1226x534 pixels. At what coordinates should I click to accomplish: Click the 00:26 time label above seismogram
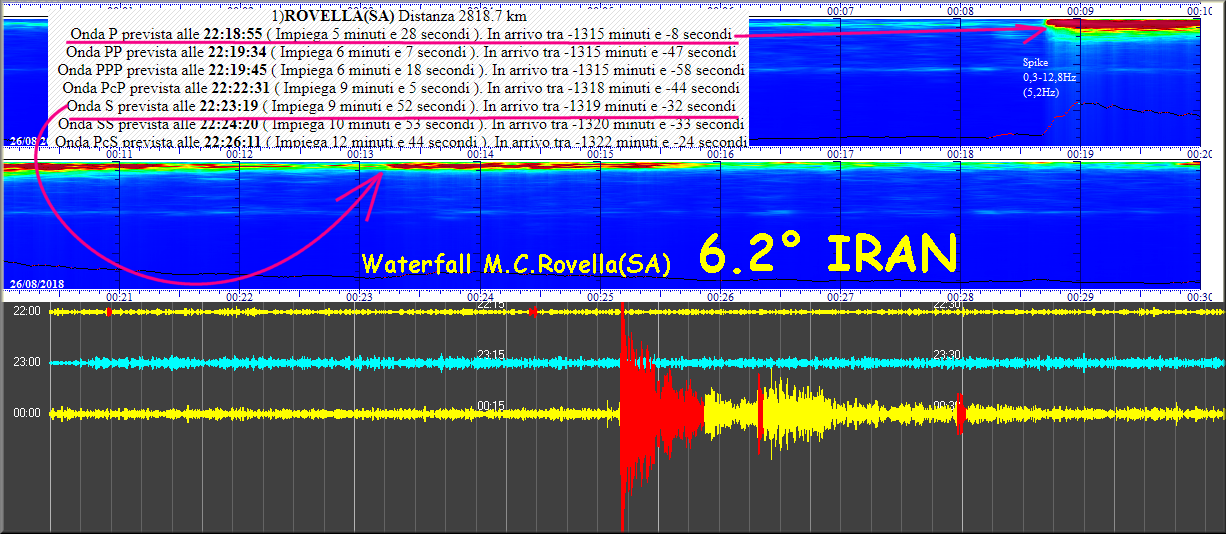point(721,297)
